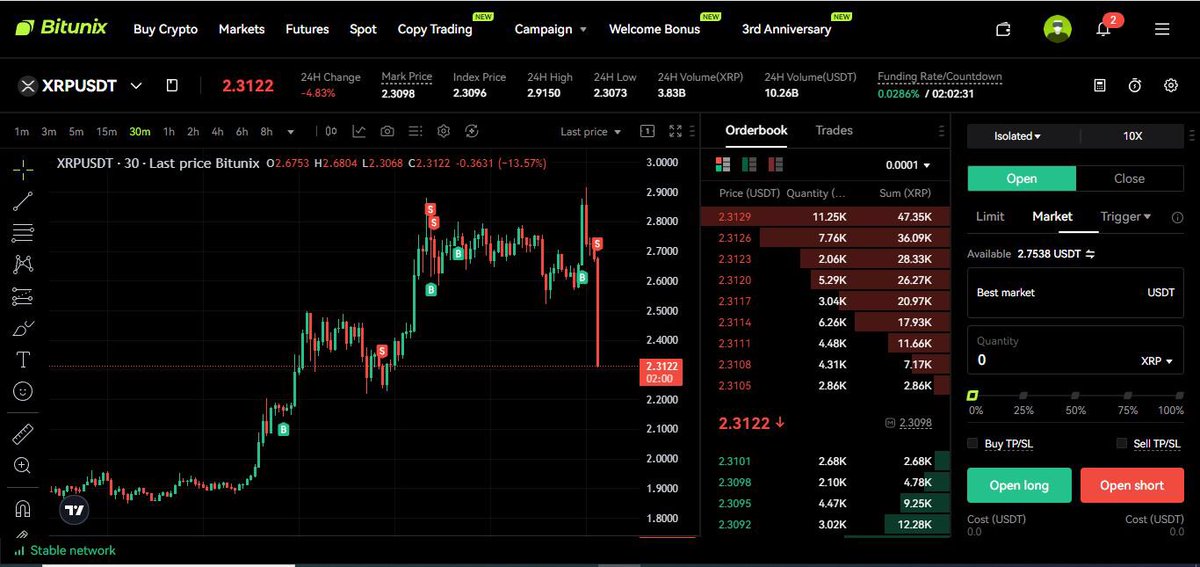Click the 2.3129 ask price row

(826, 217)
